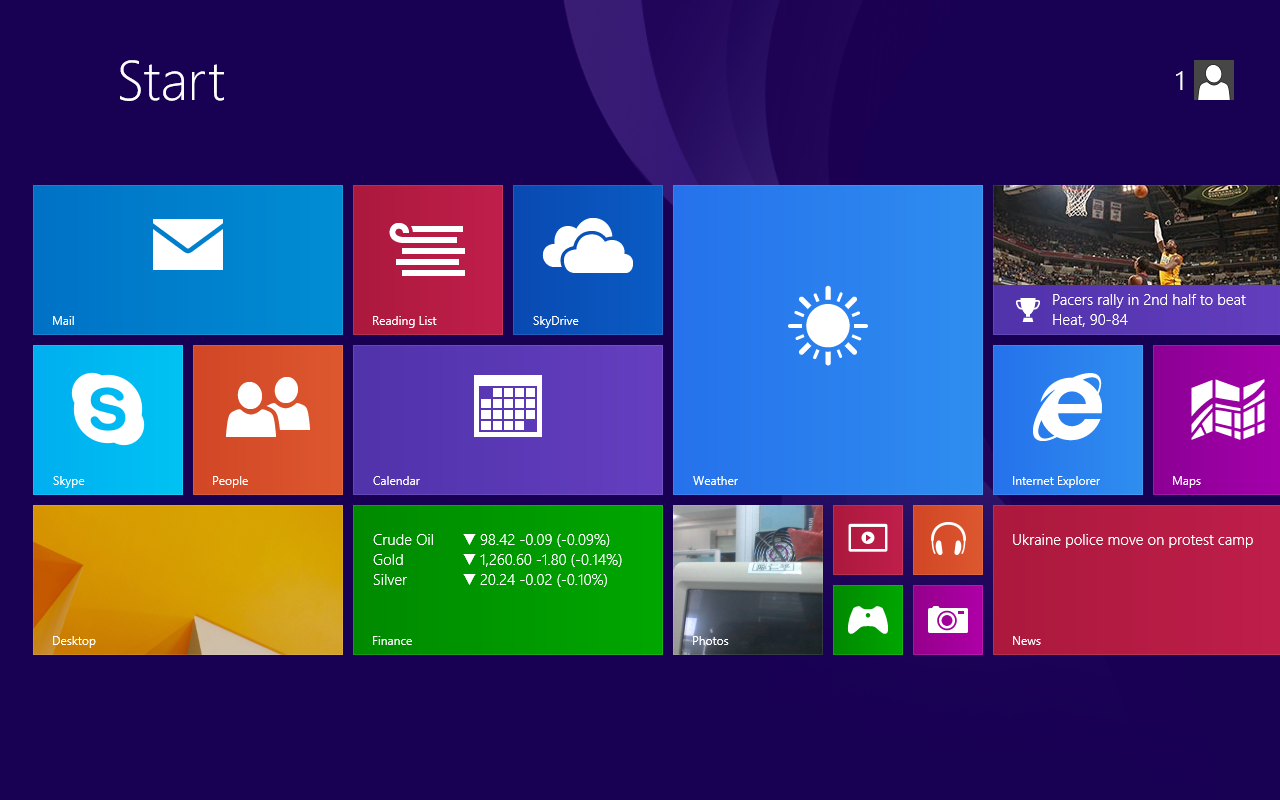Open the Reading List tile

428,260
